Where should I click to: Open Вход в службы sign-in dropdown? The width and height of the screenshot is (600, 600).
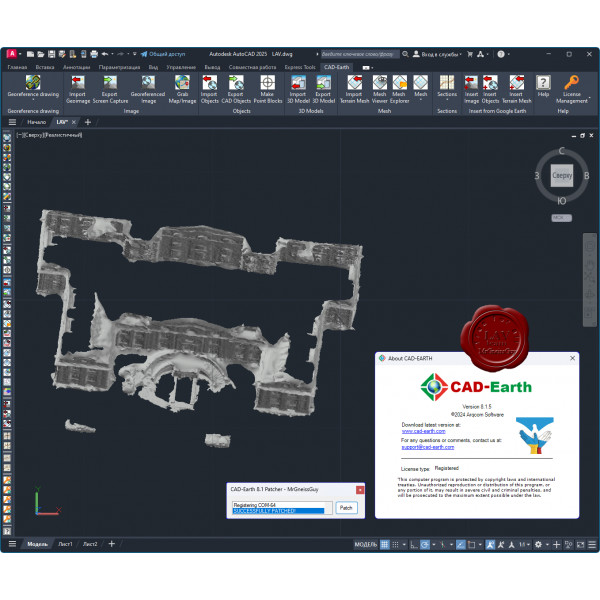pyautogui.click(x=437, y=54)
